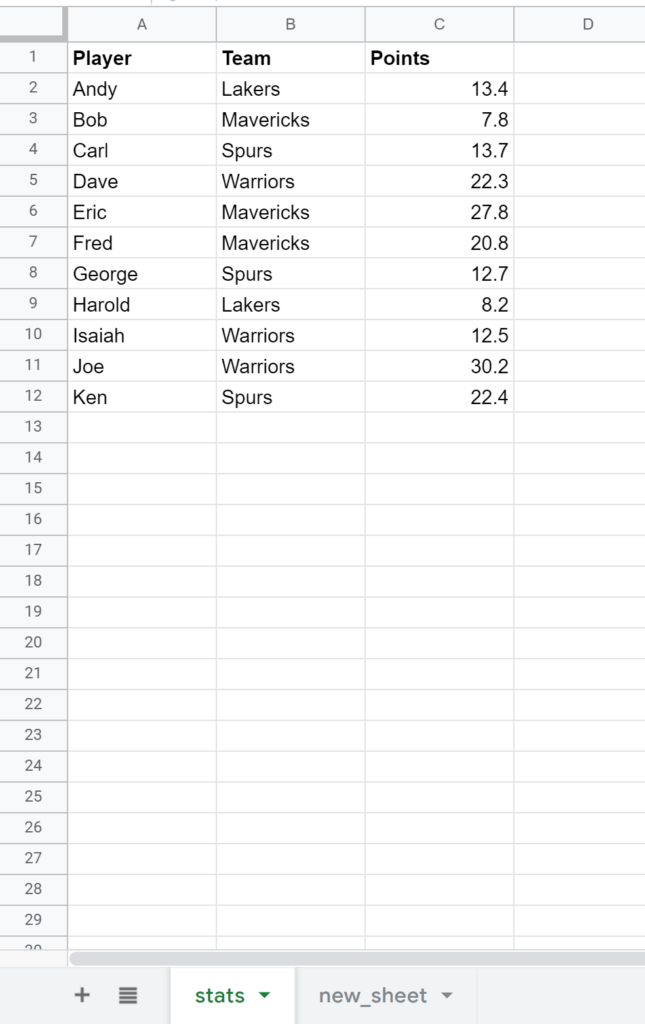
Task: Add a new sheet with the plus icon
Action: [81, 995]
